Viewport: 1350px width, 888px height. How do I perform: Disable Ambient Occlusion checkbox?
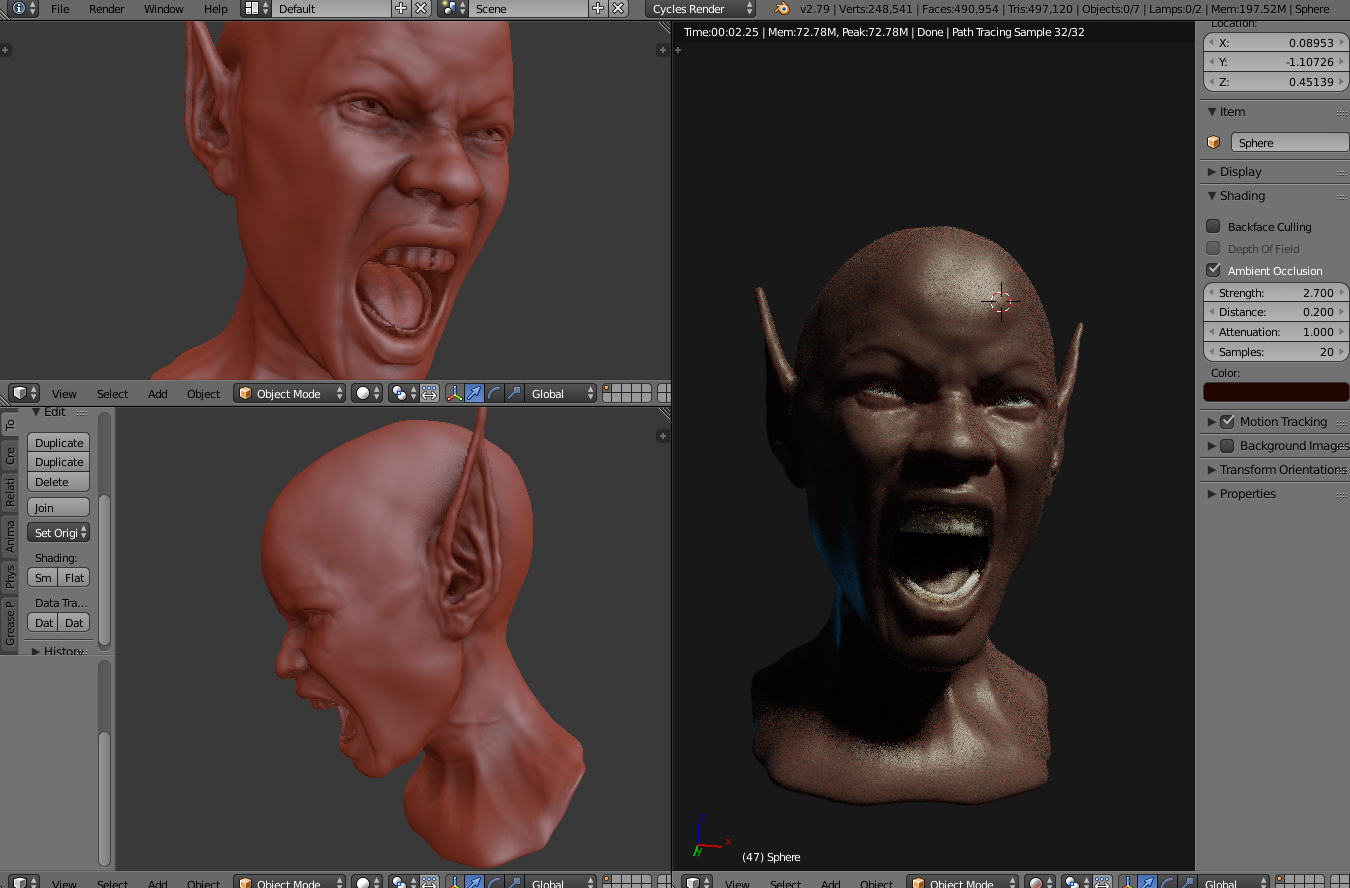[1213, 270]
